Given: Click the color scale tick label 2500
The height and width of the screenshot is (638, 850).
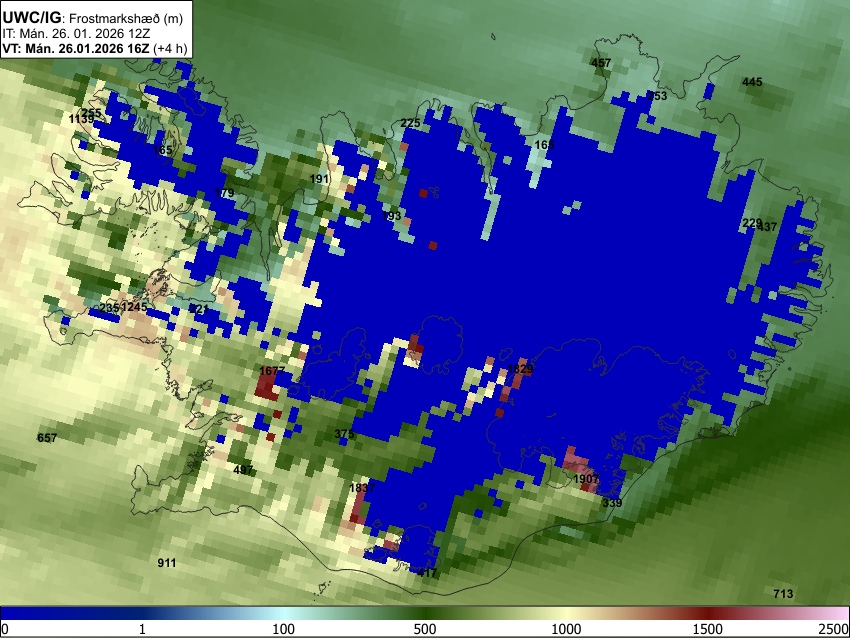Looking at the screenshot, I should click(x=834, y=629).
